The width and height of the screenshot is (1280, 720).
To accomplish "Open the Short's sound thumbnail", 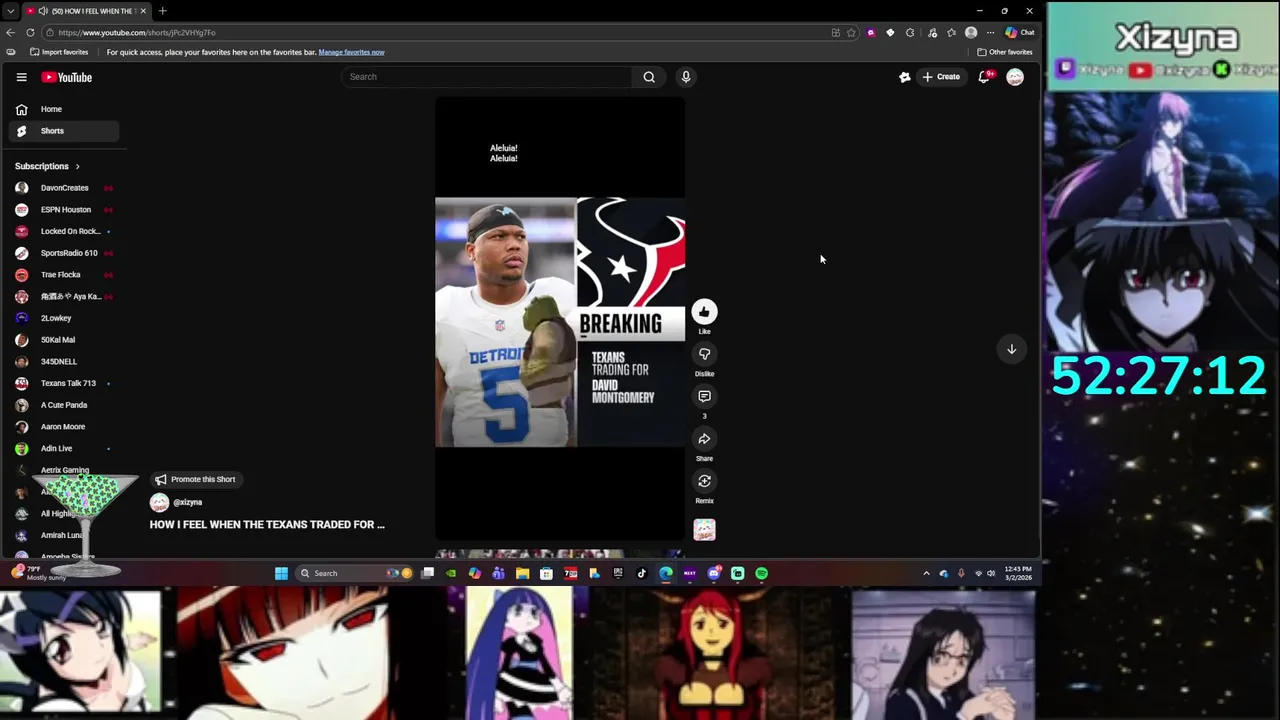I will click(x=704, y=530).
